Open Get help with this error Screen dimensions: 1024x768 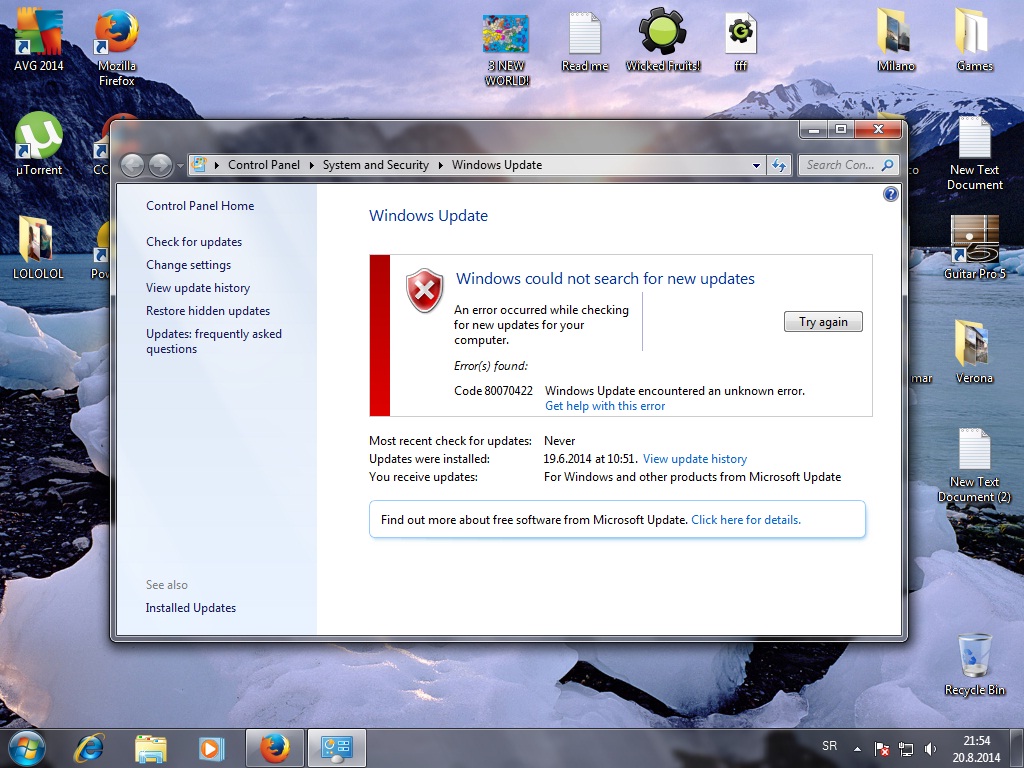605,406
